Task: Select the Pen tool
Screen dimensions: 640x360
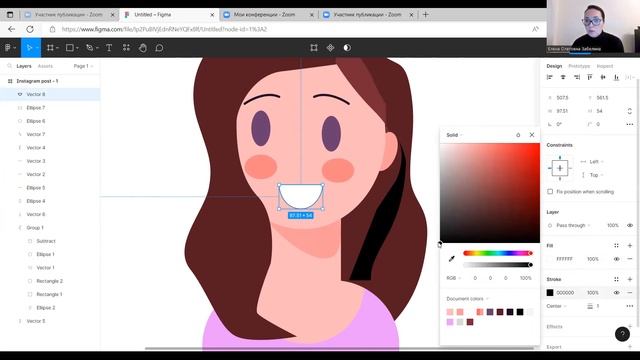Action: pos(89,48)
